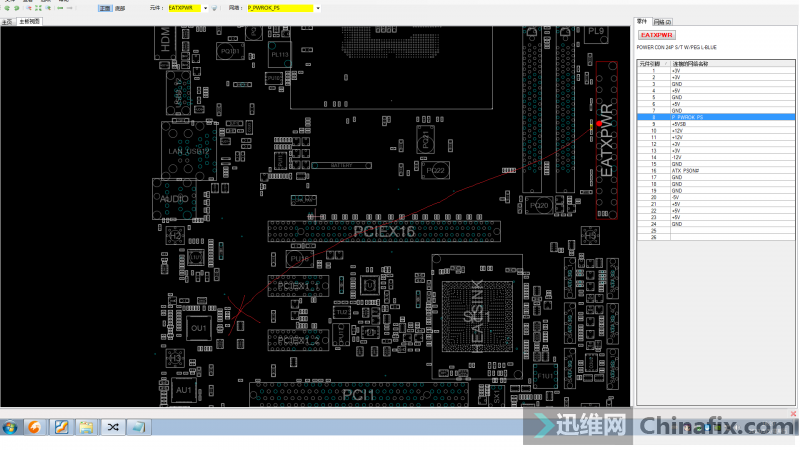
Task: Click the PCIEX1_1 slot on the board
Action: point(298,286)
